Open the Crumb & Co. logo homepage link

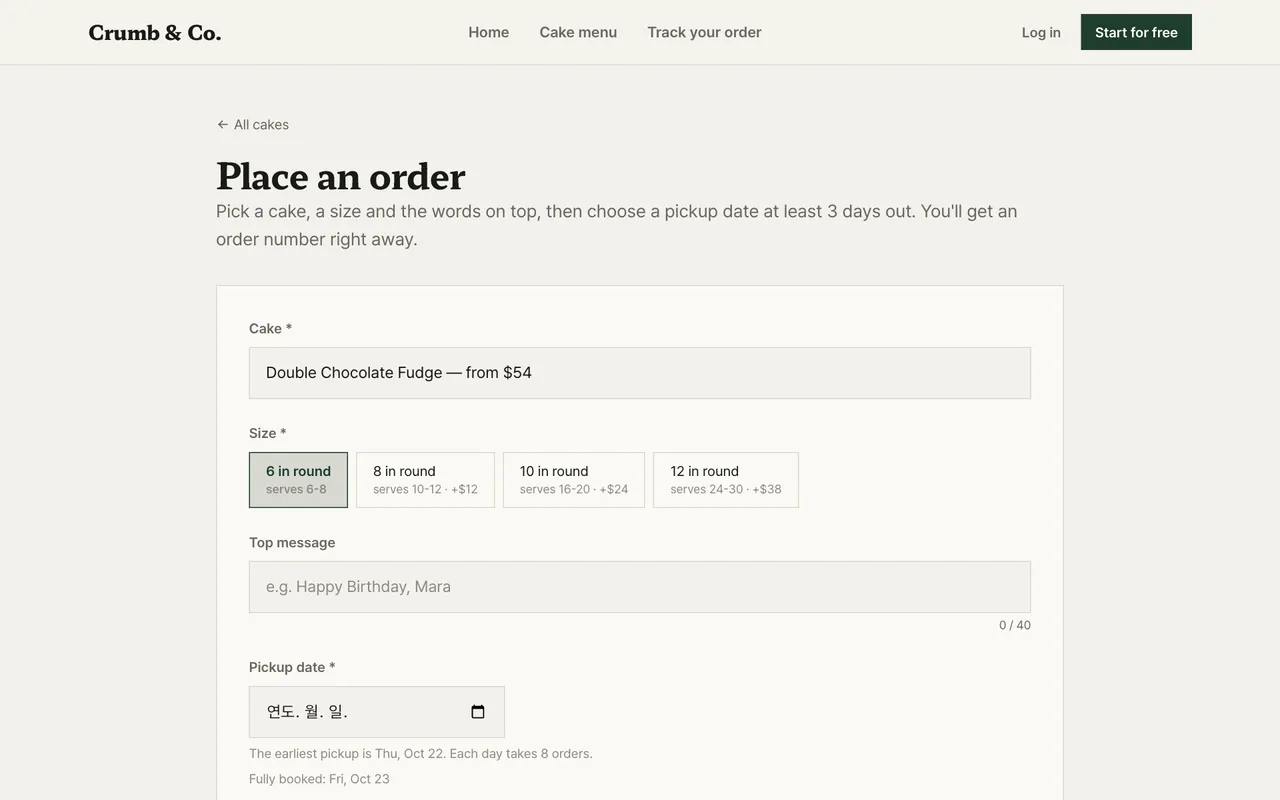point(155,32)
